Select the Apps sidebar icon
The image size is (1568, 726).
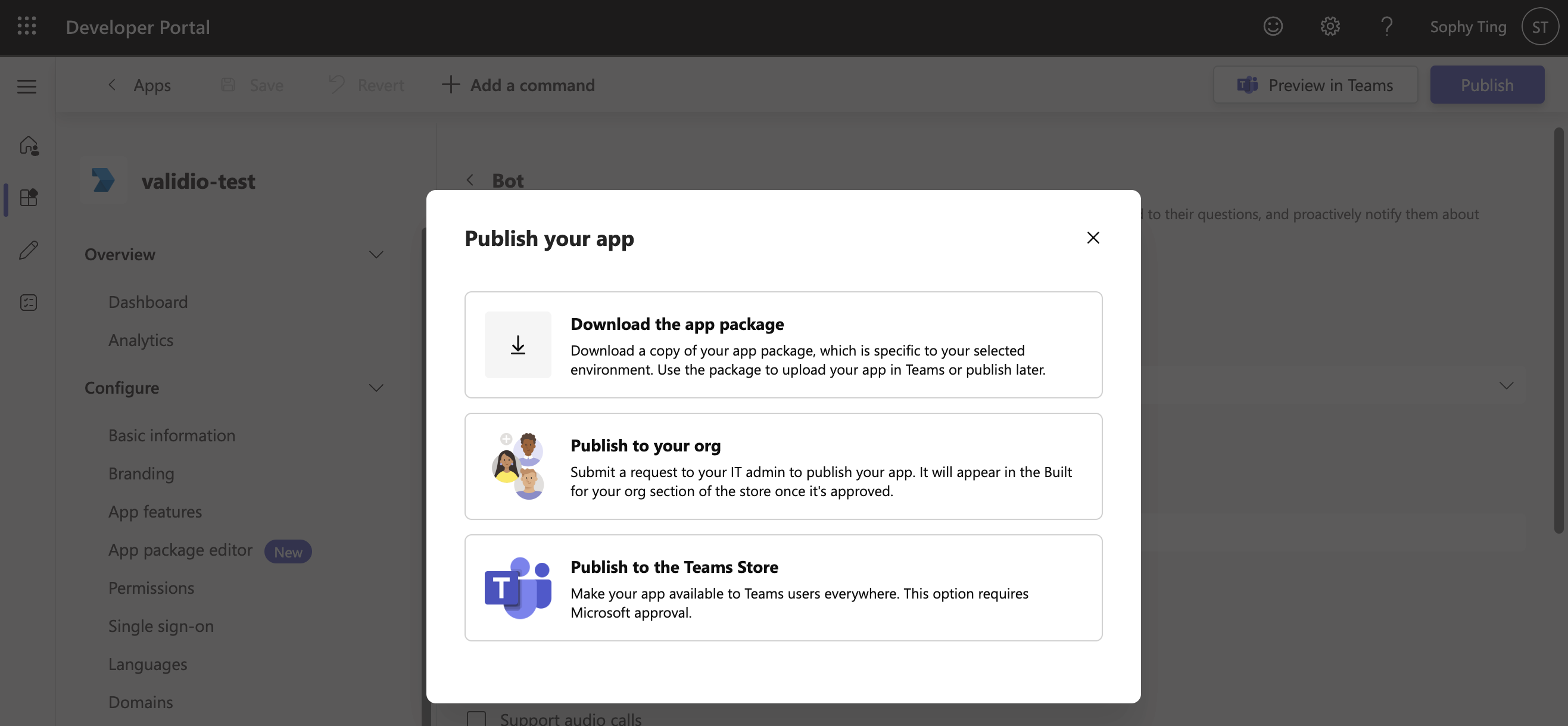pyautogui.click(x=29, y=197)
